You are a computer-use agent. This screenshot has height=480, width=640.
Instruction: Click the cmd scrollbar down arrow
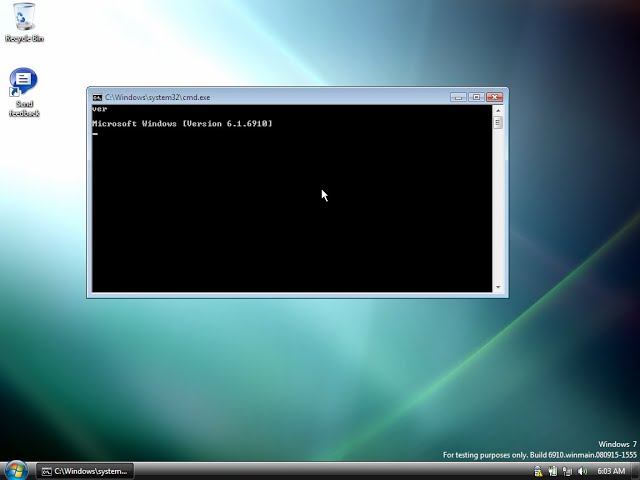498,287
